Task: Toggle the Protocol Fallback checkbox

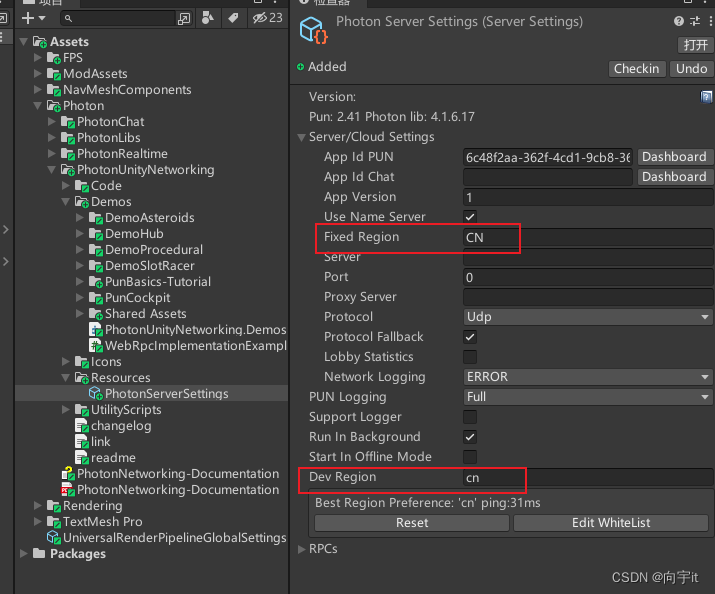Action: pyautogui.click(x=470, y=337)
